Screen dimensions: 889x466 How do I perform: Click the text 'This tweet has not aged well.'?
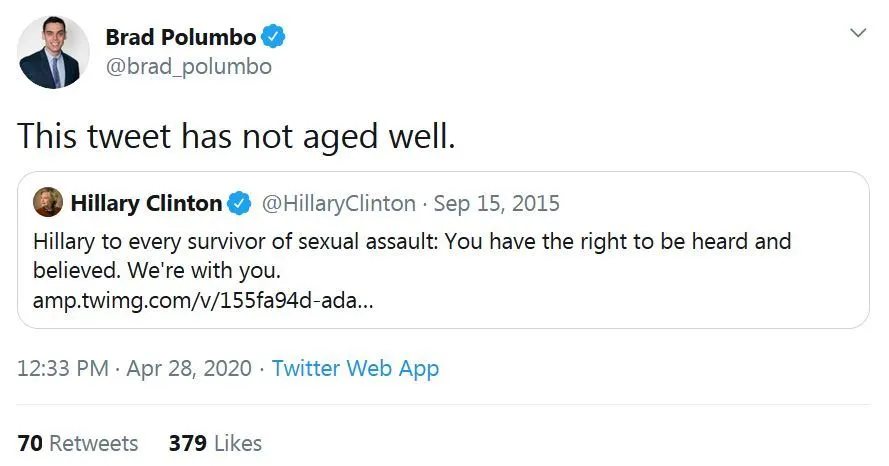pos(236,136)
